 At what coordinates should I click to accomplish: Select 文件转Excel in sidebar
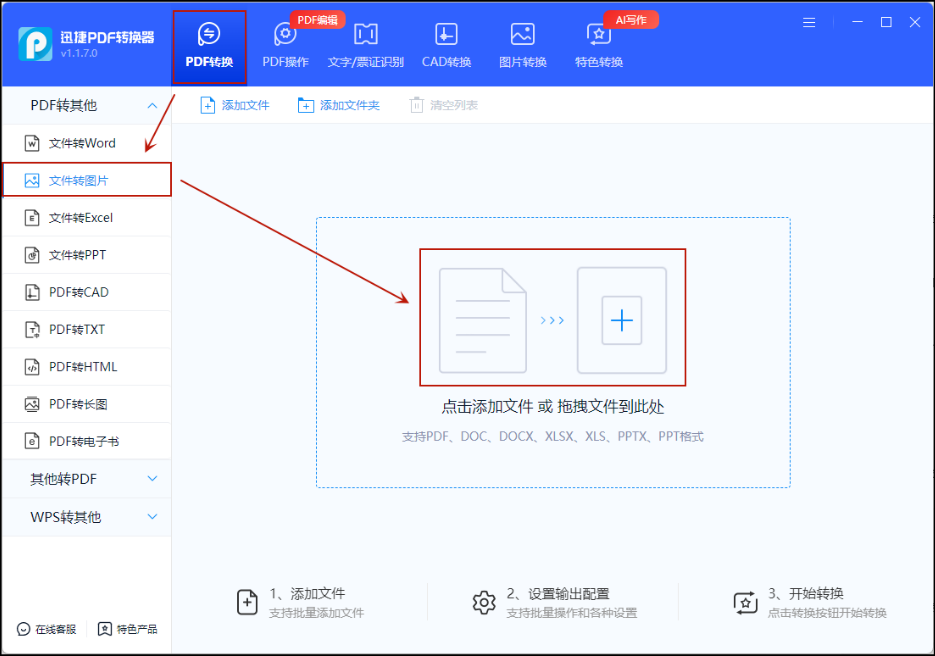coord(86,218)
